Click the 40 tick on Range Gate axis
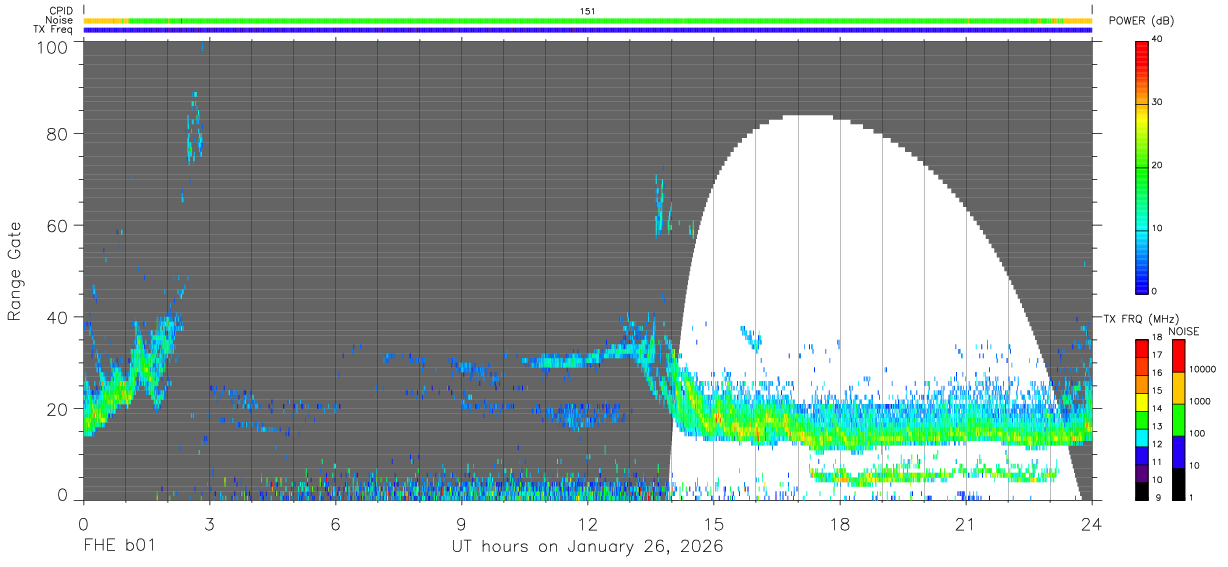Image resolution: width=1228 pixels, height=567 pixels. point(57,317)
